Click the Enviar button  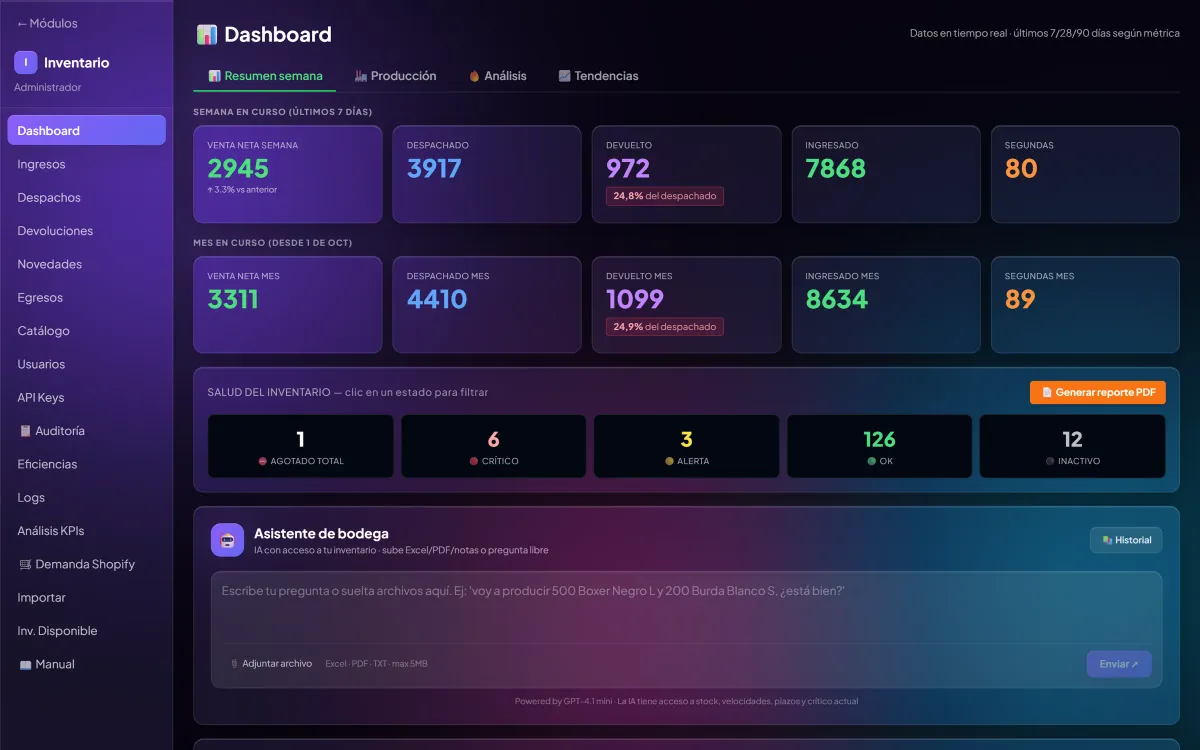click(1119, 664)
